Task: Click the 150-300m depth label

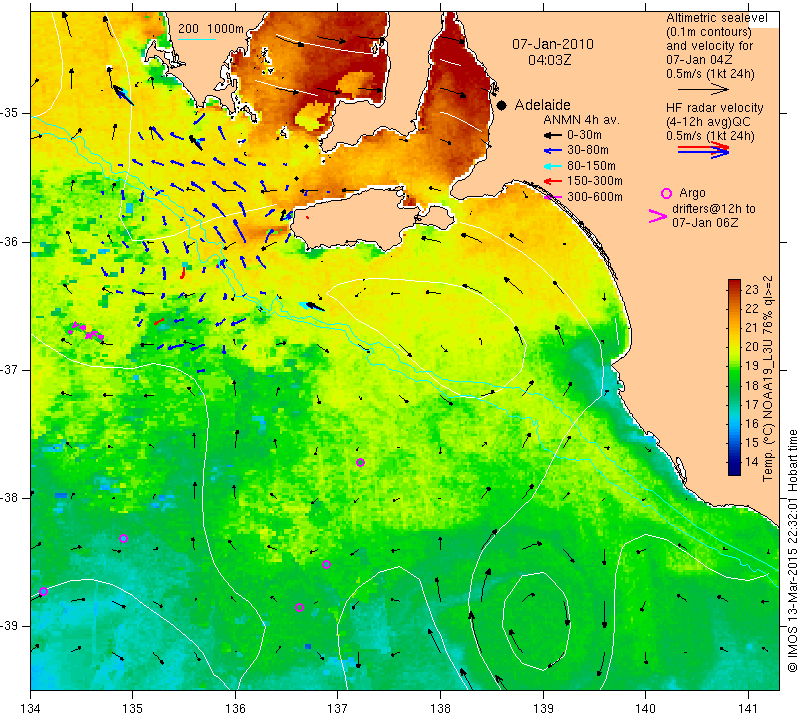Action: [595, 181]
